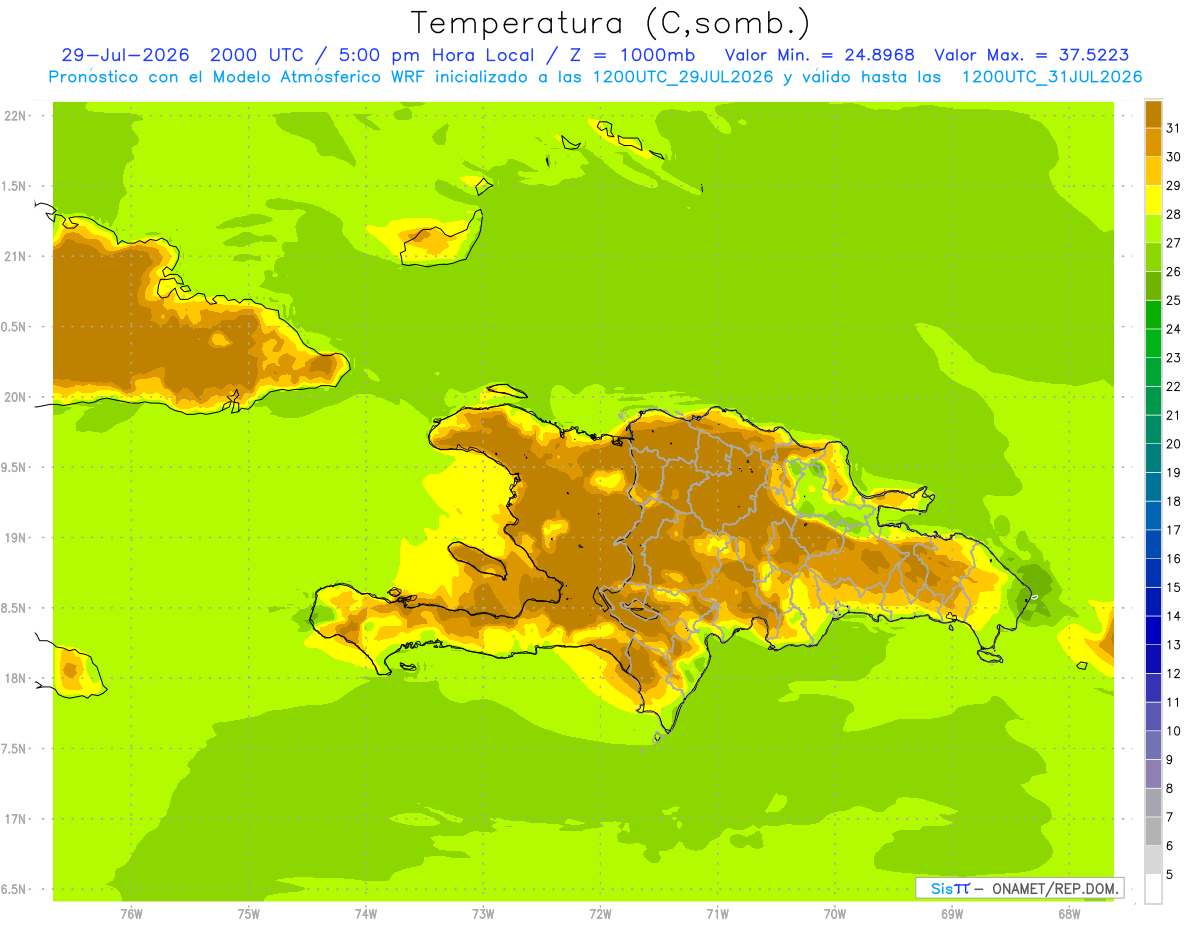This screenshot has width=1200, height=927.
Task: Click the "20N" latitude label
Action: pyautogui.click(x=16, y=397)
